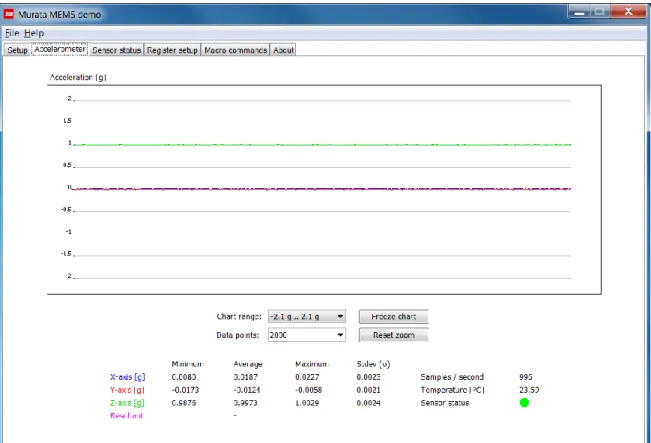This screenshot has height=443, width=651.
Task: Click the Z-axis maximum value 1.0029
Action: tap(307, 403)
